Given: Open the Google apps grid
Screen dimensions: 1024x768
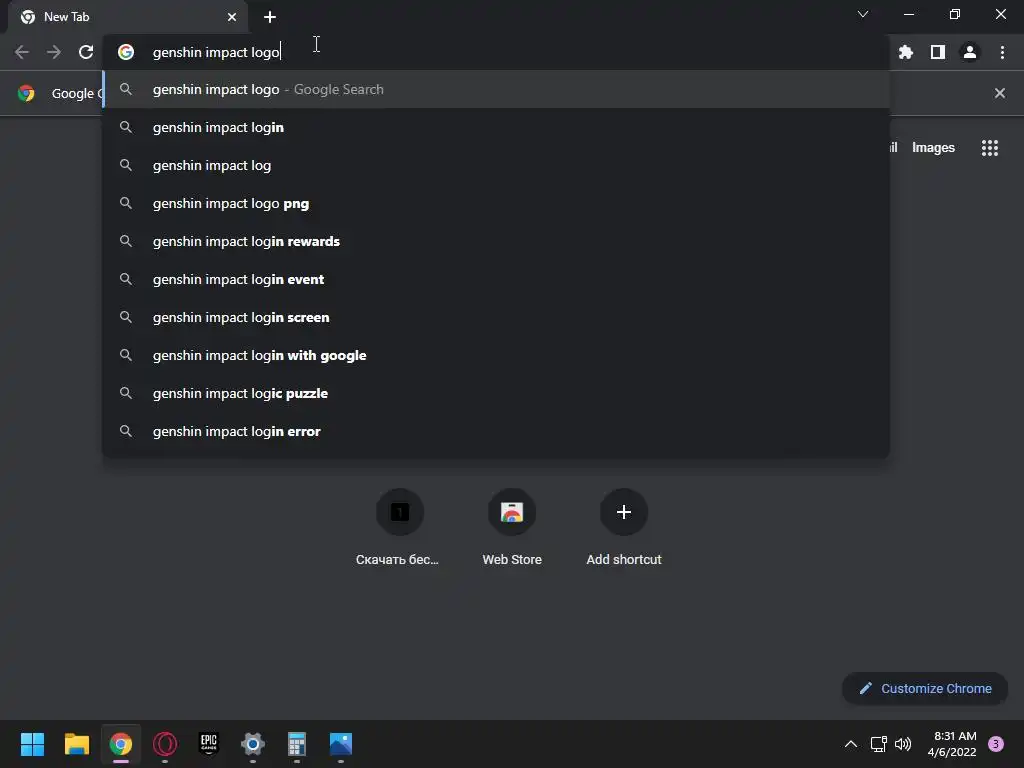Looking at the screenshot, I should (x=990, y=148).
